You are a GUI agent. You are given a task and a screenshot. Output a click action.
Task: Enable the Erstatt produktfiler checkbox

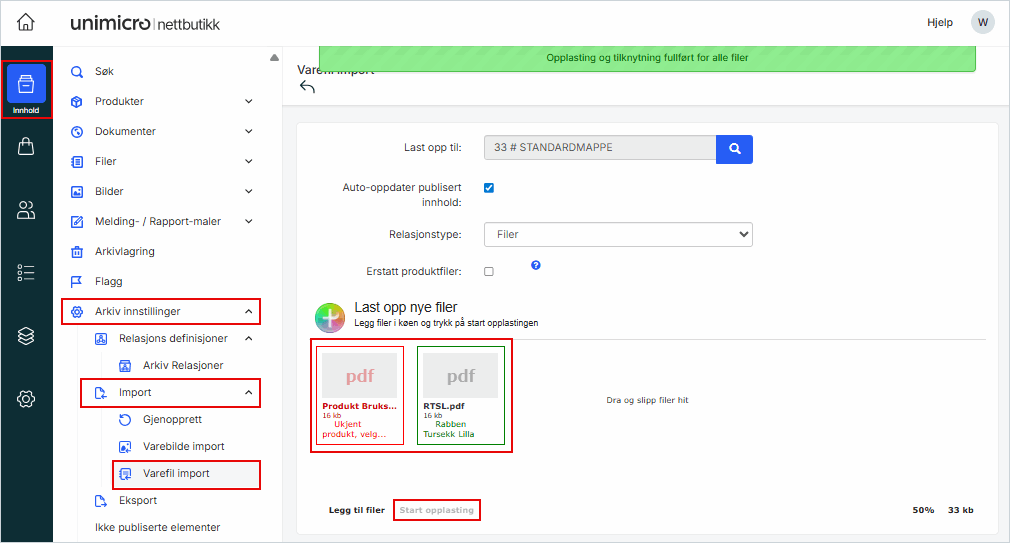[489, 271]
